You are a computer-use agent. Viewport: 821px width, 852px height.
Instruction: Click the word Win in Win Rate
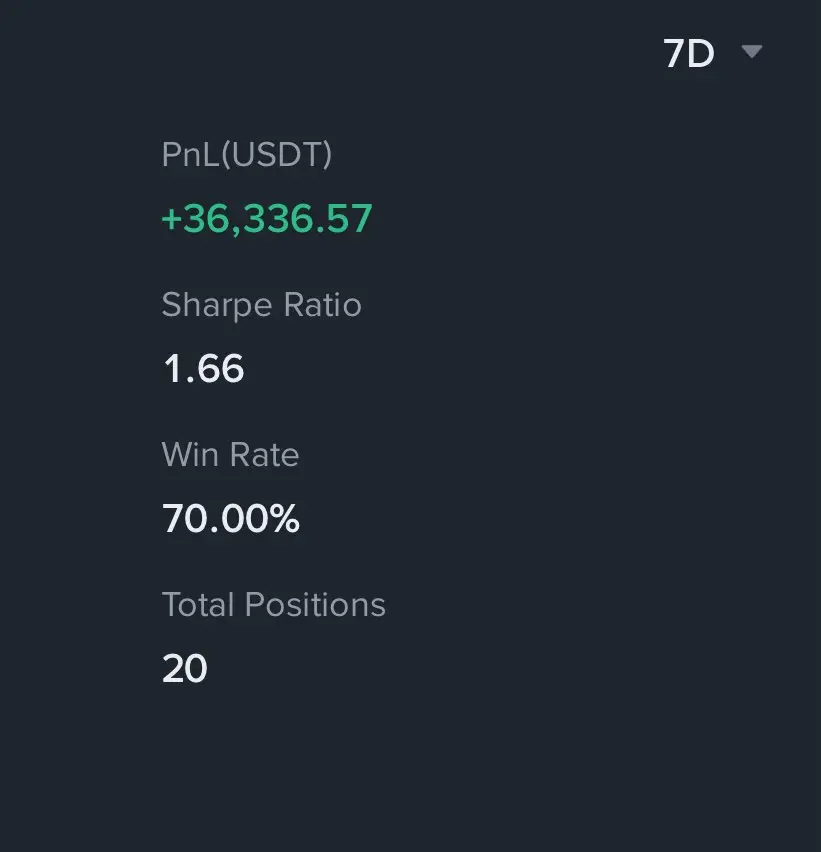pyautogui.click(x=190, y=454)
